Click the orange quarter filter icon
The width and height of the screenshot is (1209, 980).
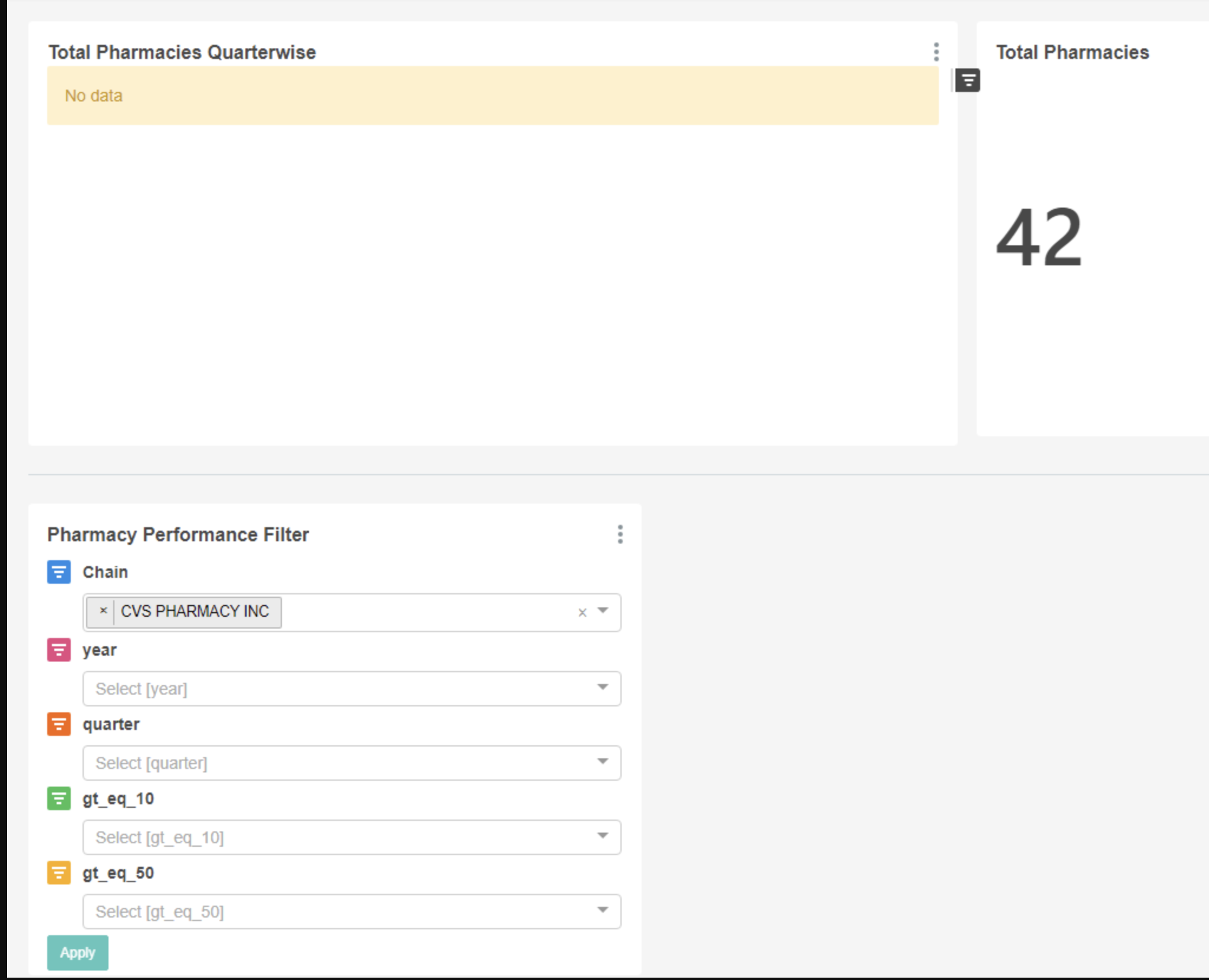coord(58,724)
